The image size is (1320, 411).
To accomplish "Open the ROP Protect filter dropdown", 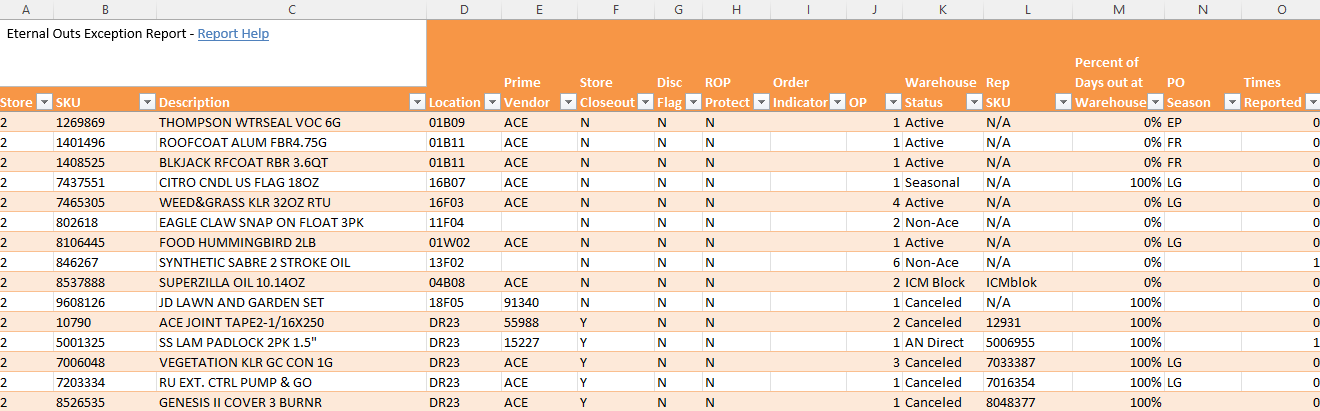I will (760, 102).
